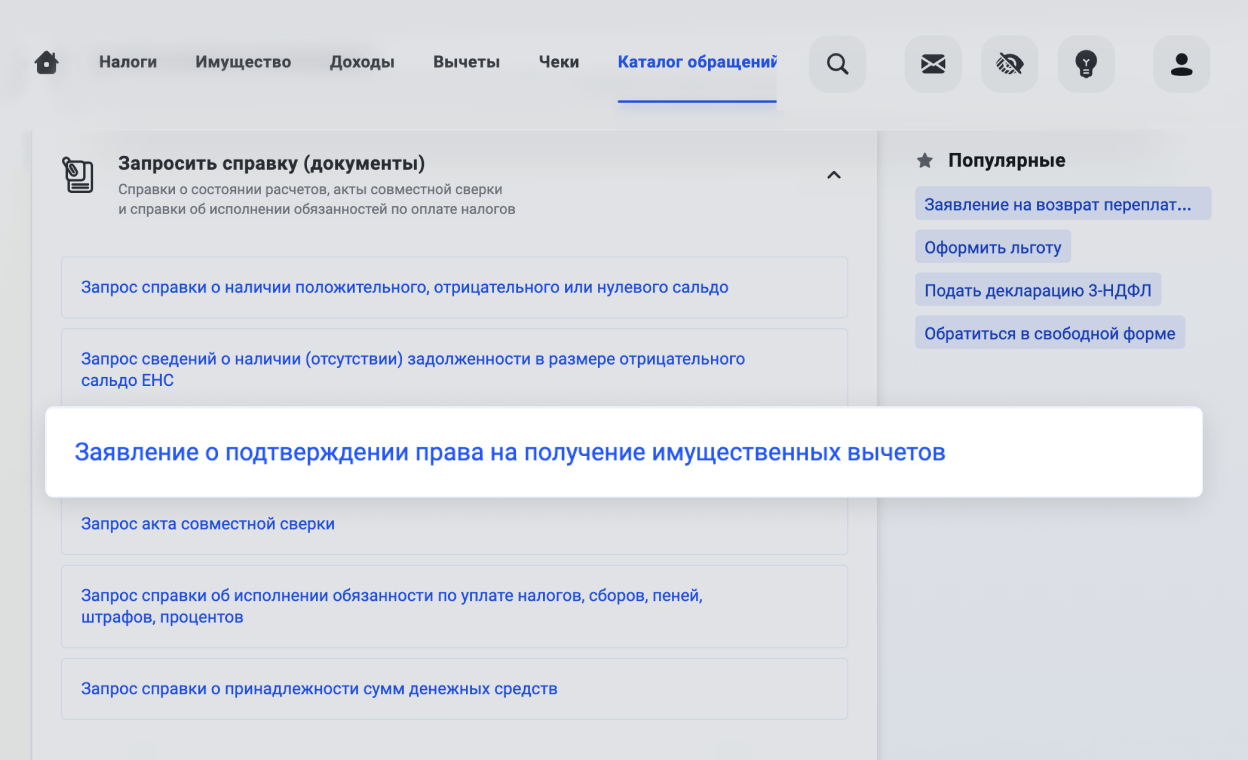Open the search magnifier icon
Image resolution: width=1248 pixels, height=760 pixels.
tap(837, 64)
